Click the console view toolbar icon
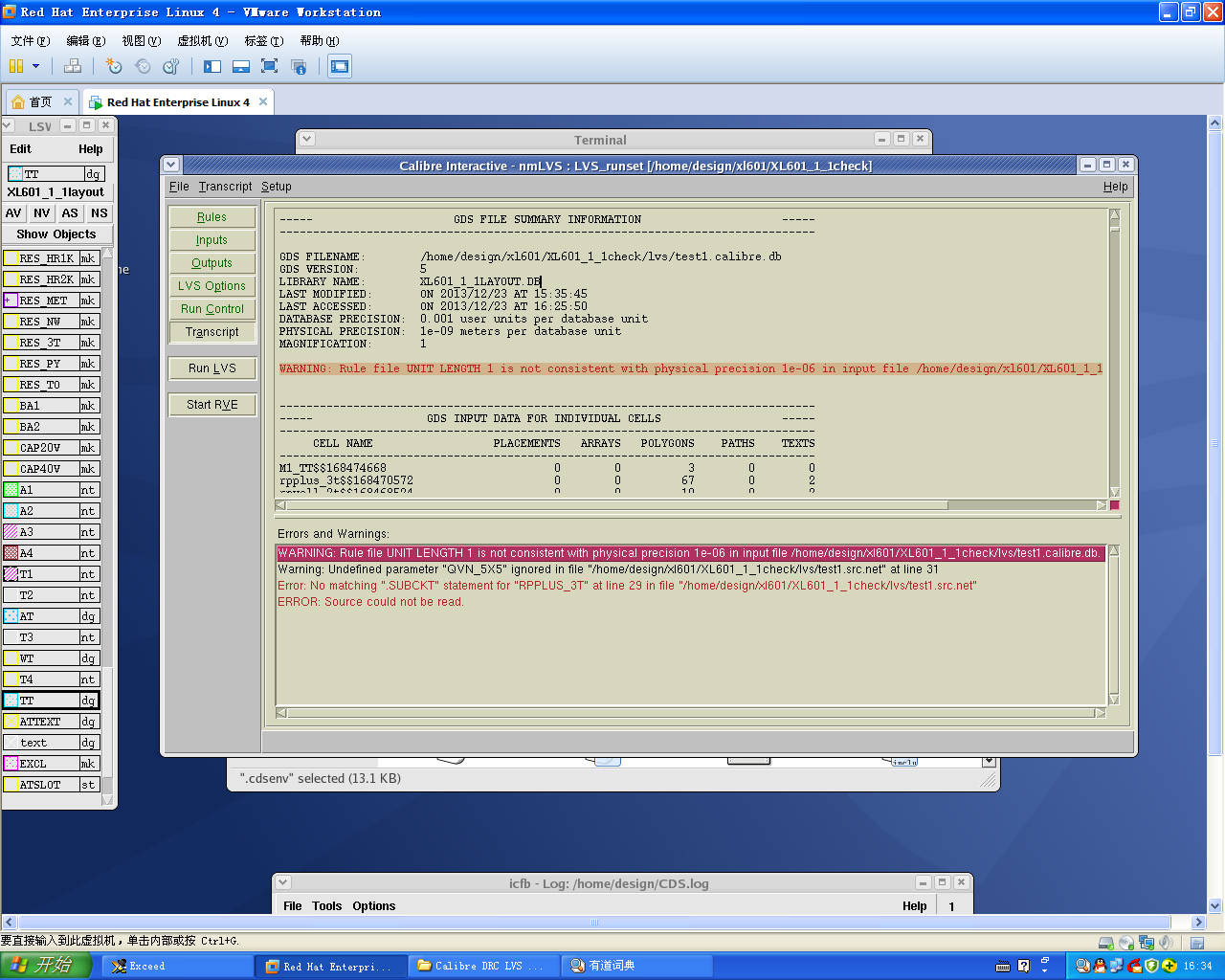 point(340,66)
